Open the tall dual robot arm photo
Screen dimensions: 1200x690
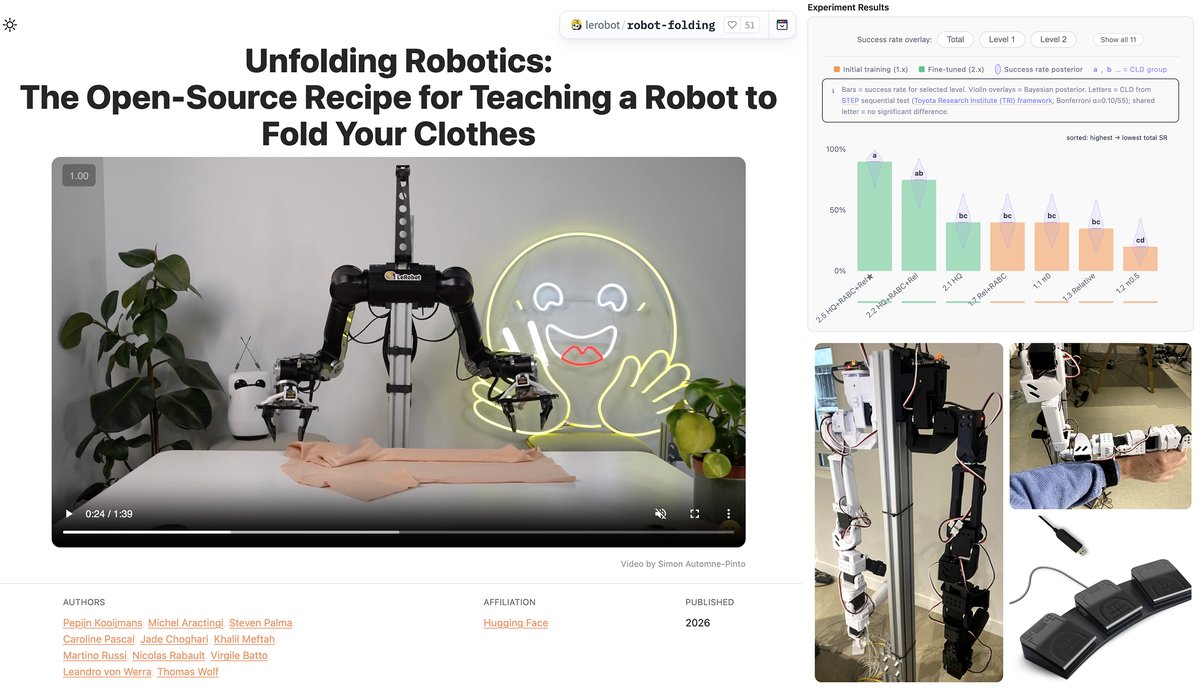click(909, 512)
